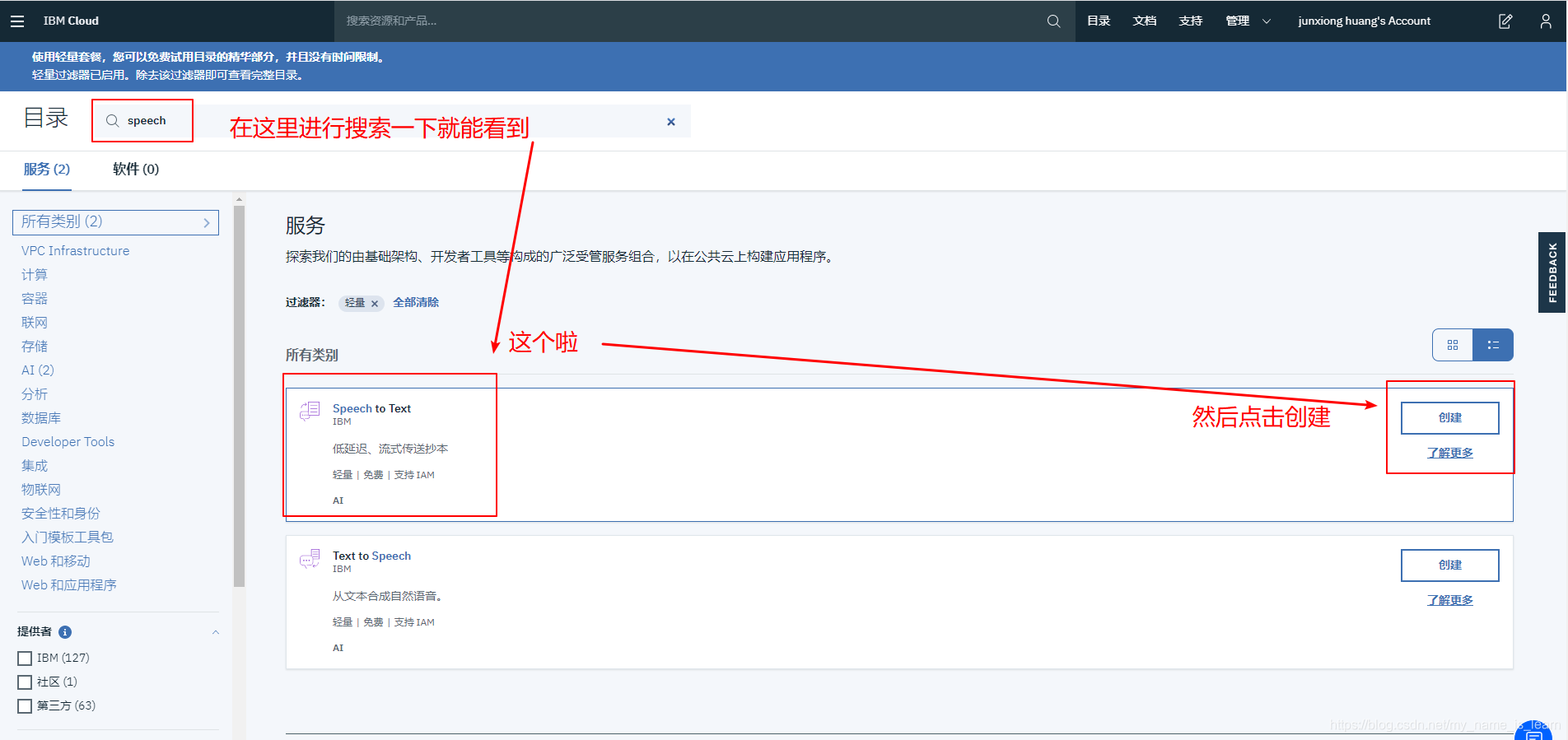Check the IBM (127) provider checkbox
Image resolution: width=1568 pixels, height=740 pixels.
25,659
